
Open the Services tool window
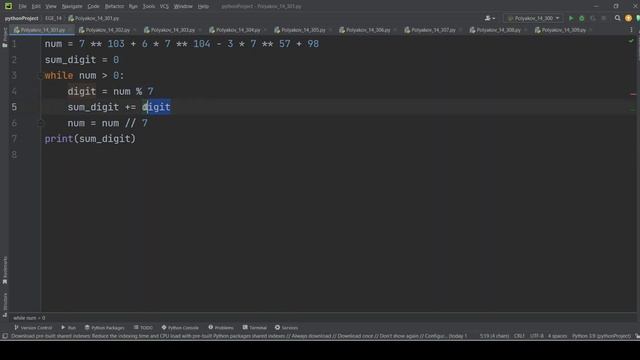(x=287, y=327)
